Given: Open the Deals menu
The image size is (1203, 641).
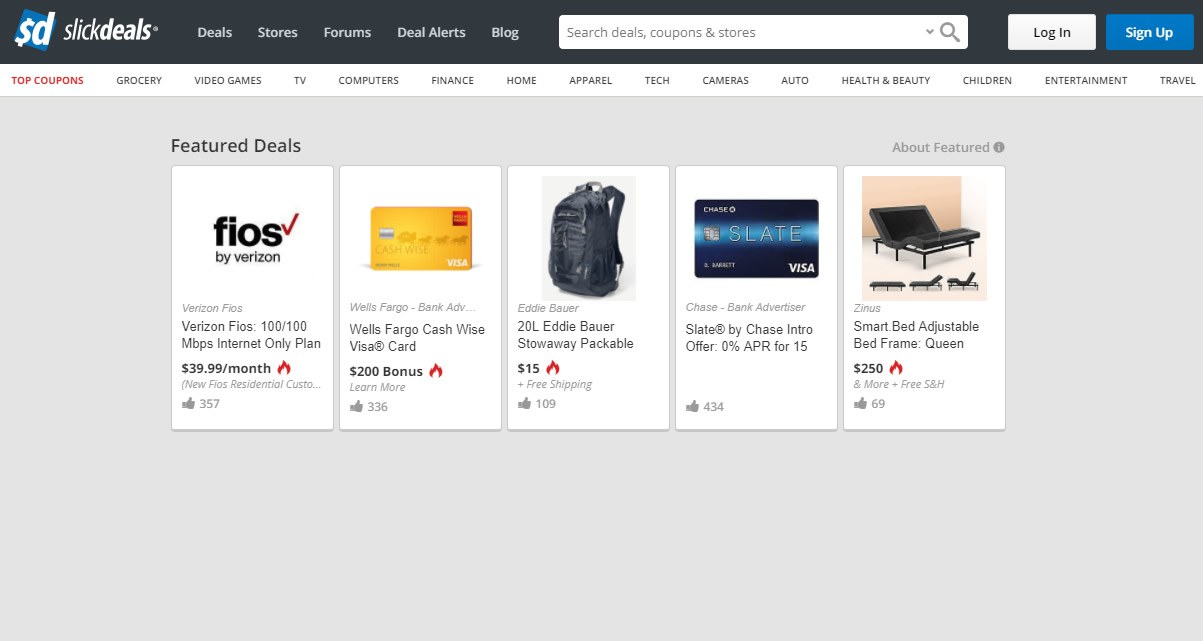Looking at the screenshot, I should coord(214,32).
